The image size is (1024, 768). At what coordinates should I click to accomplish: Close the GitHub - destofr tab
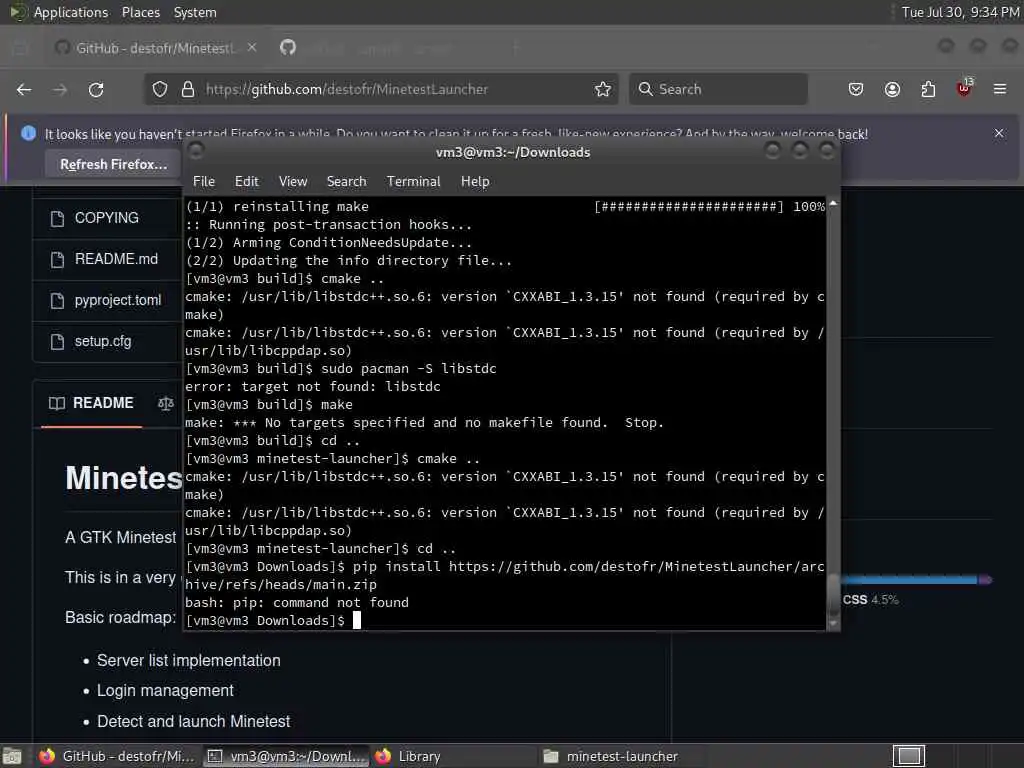[x=252, y=48]
